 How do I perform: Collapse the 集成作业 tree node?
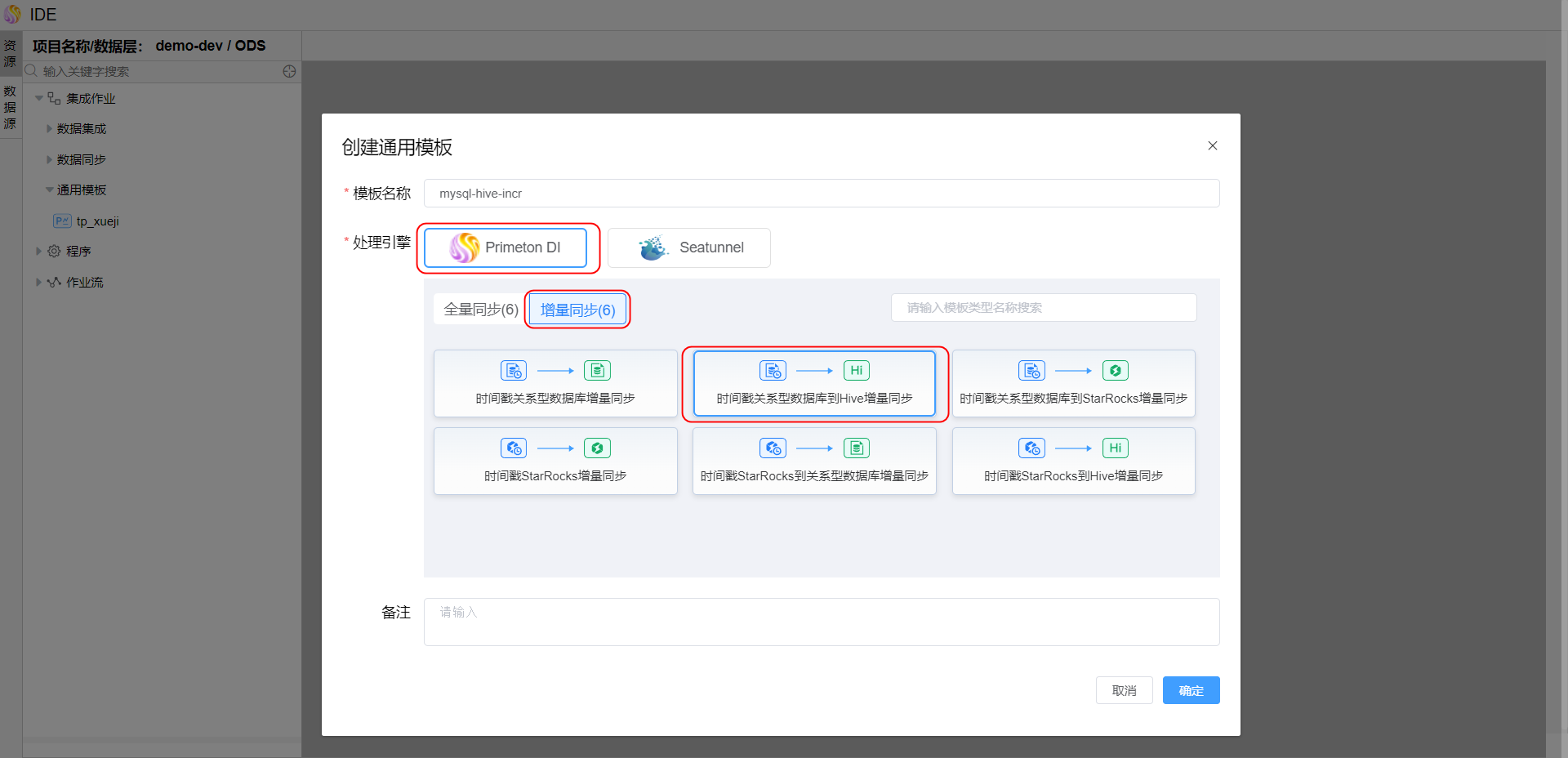point(38,99)
